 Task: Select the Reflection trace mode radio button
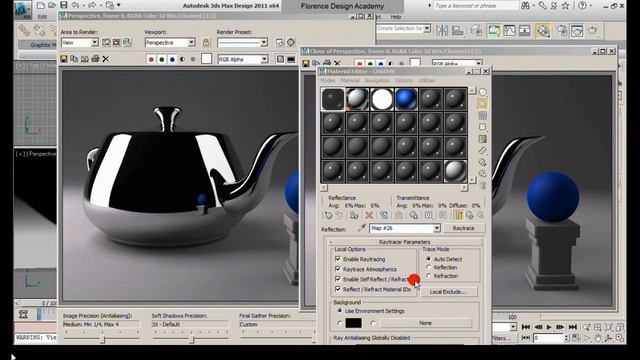429,267
